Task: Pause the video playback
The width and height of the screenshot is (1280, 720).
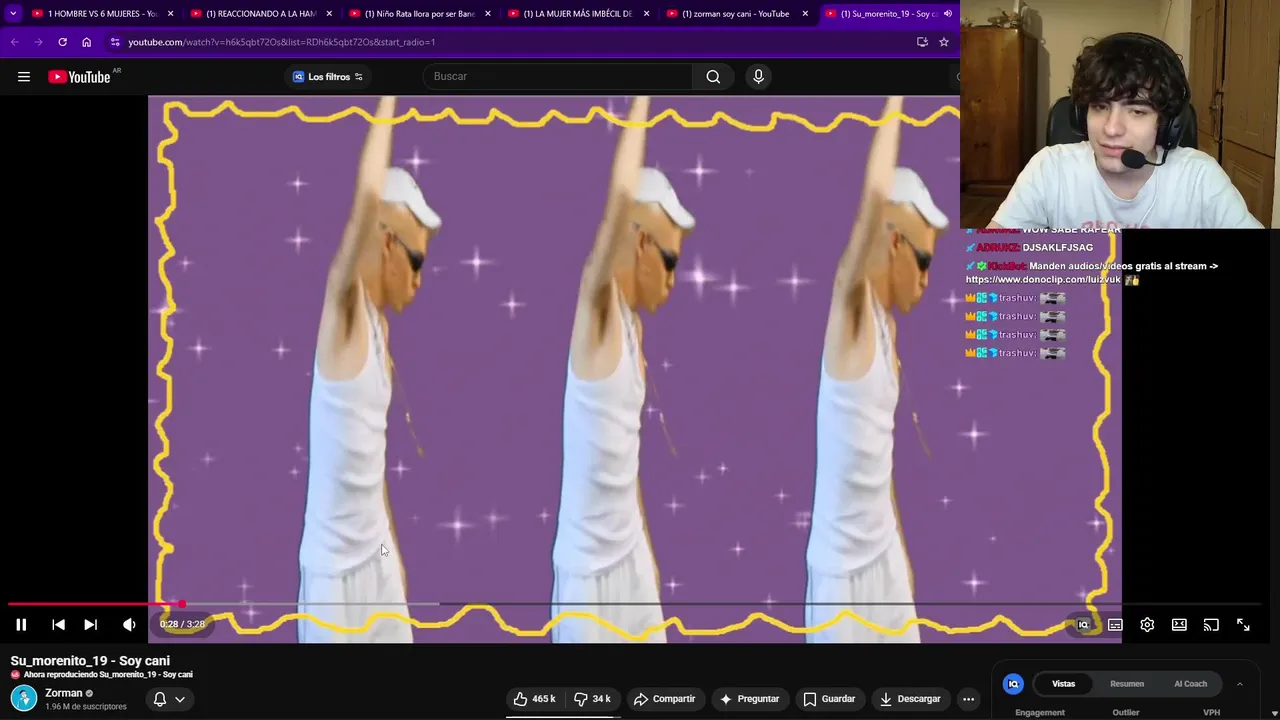Action: (x=21, y=624)
